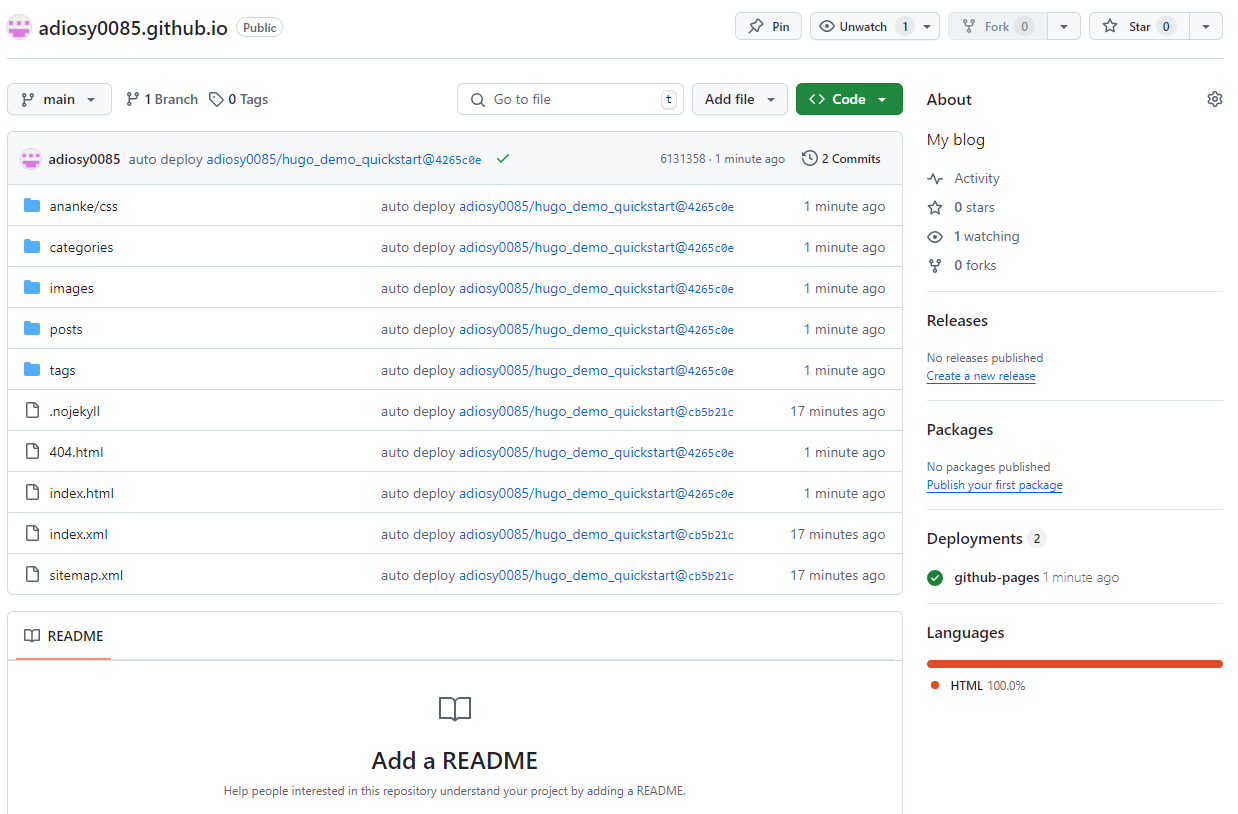Open the .nojekyll file
The image size is (1238, 814).
pos(75,411)
